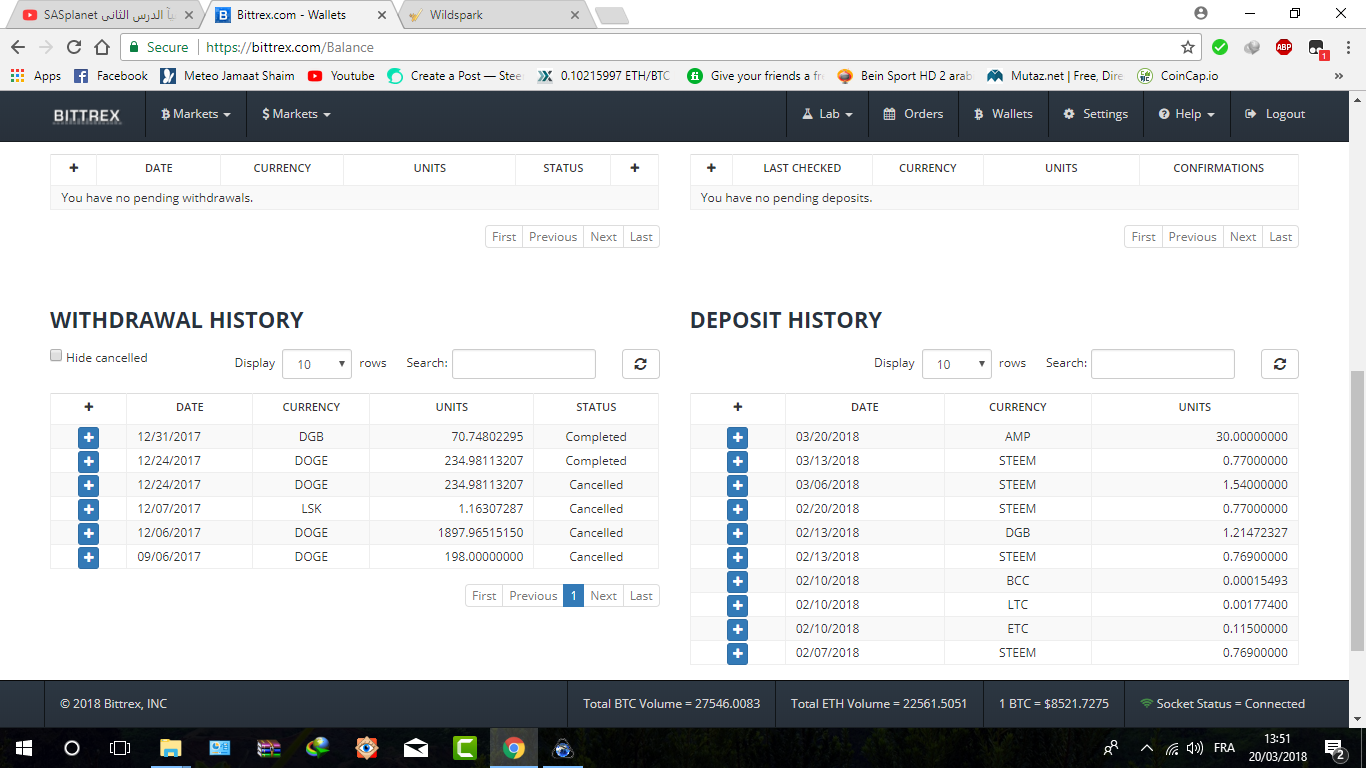Image resolution: width=1366 pixels, height=768 pixels.
Task: Expand the STEEM 03/13/2018 deposit row
Action: tap(737, 461)
